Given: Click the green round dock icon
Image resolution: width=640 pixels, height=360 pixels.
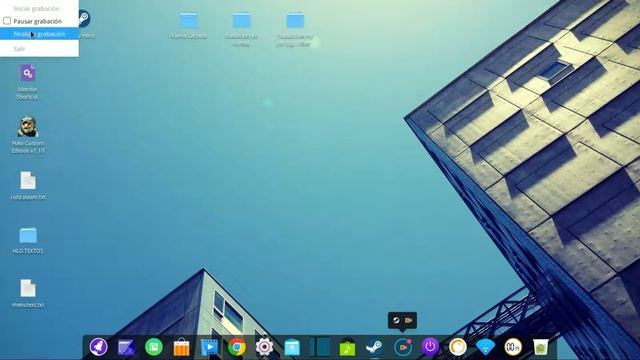Looking at the screenshot, I should click(154, 347).
